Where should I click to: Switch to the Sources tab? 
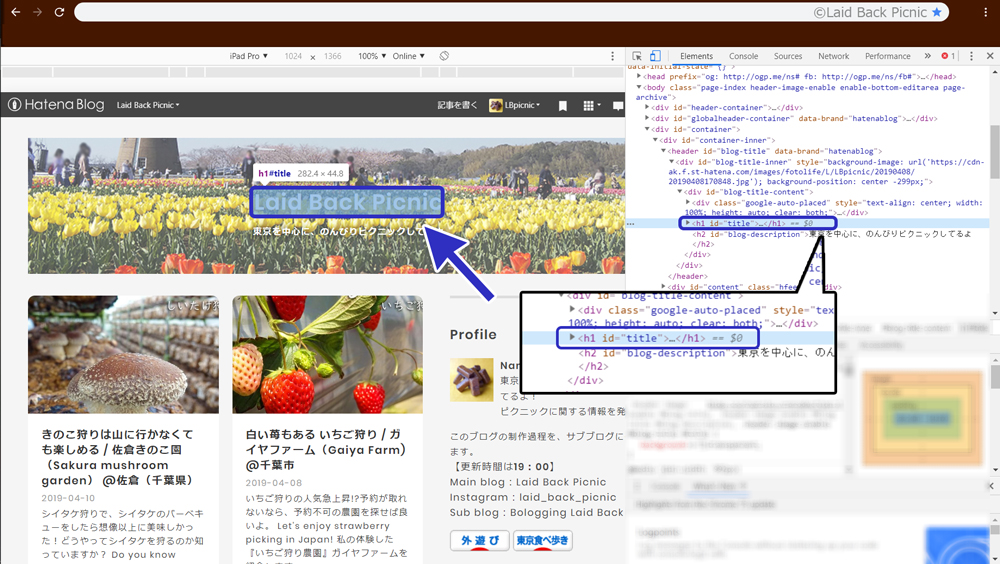(788, 56)
